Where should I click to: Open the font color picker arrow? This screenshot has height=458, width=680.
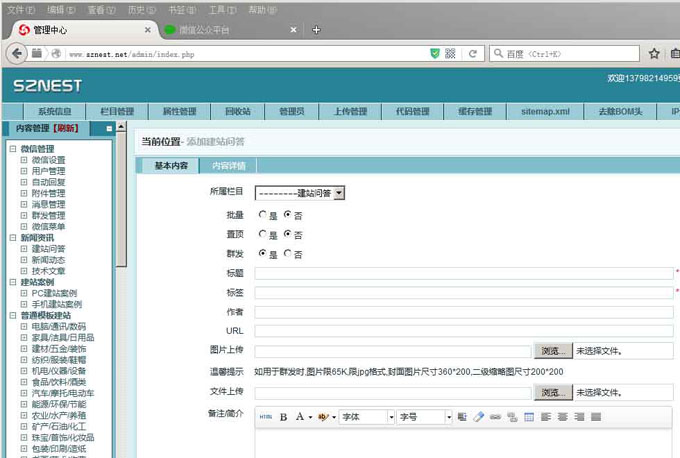309,416
